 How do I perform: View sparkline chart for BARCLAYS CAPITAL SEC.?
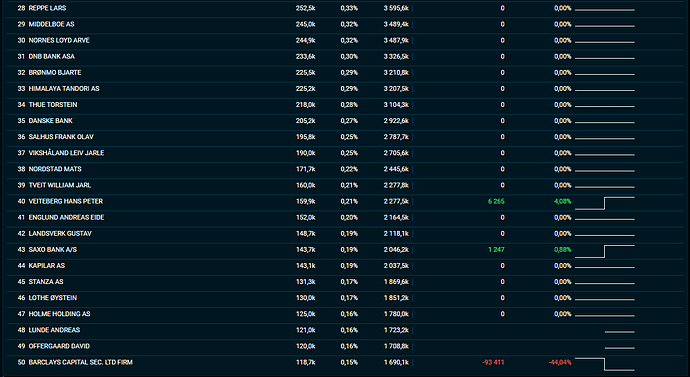605,364
